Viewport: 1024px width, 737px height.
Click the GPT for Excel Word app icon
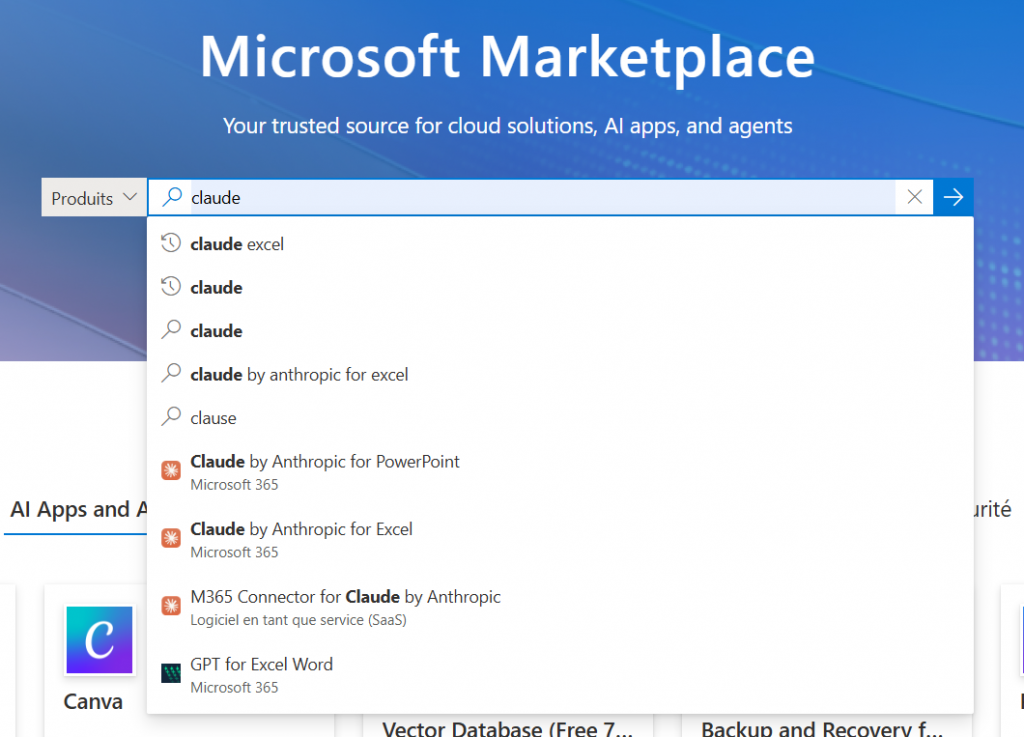(172, 673)
